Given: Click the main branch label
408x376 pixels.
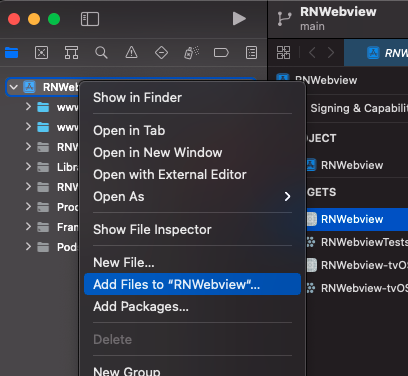Looking at the screenshot, I should [x=312, y=27].
